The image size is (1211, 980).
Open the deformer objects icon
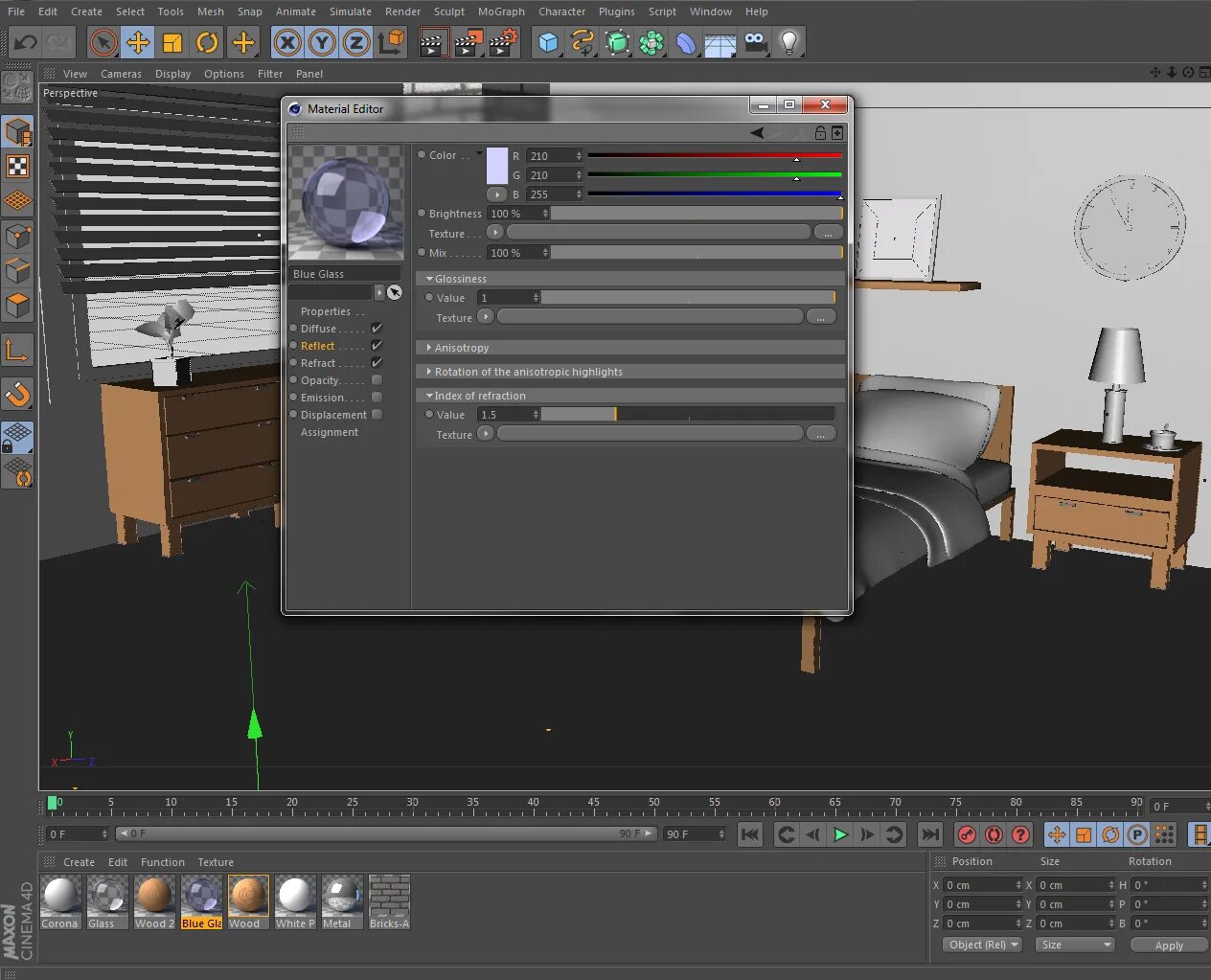pyautogui.click(x=686, y=42)
